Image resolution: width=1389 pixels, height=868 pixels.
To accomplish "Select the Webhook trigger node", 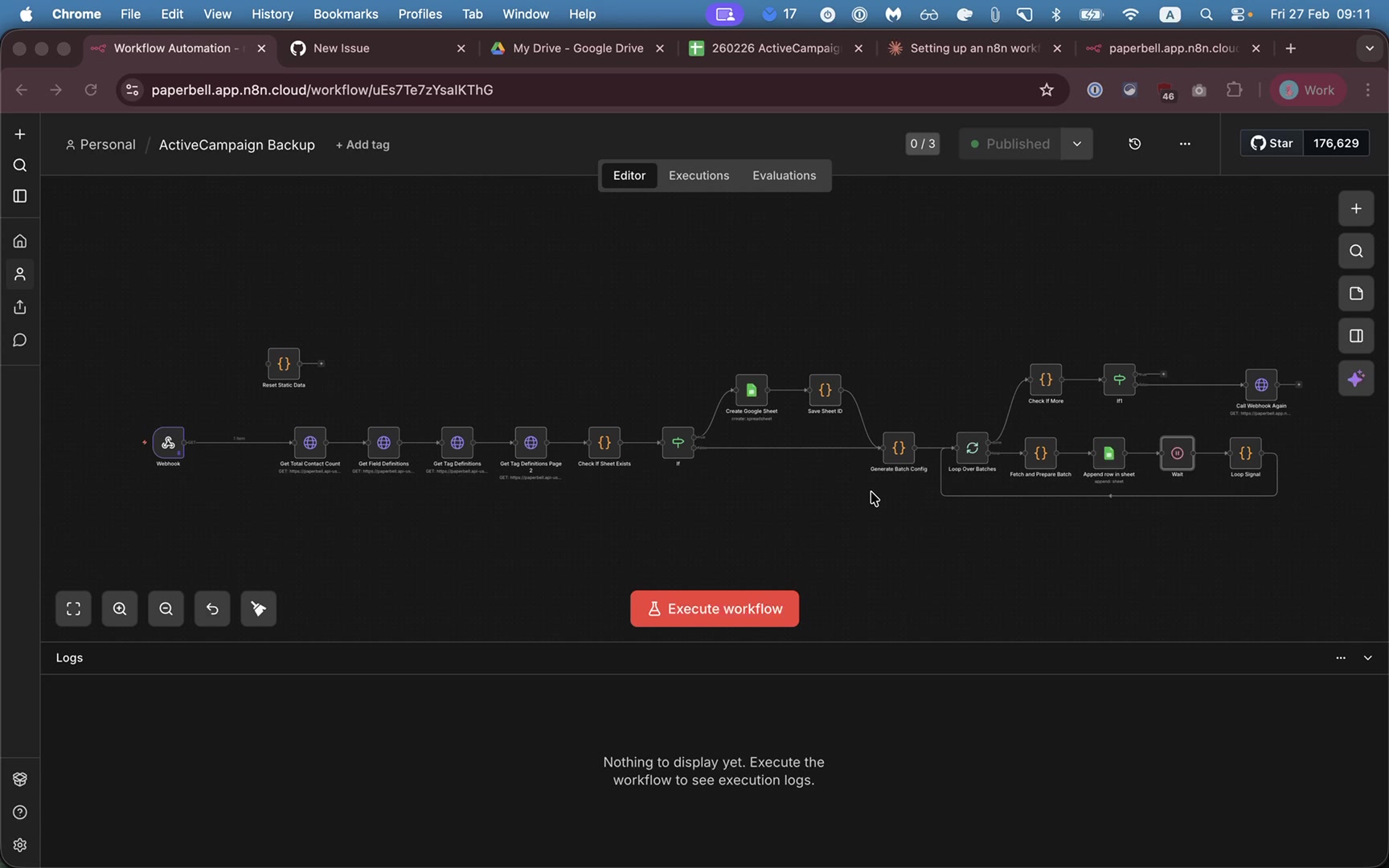I will coord(168,443).
